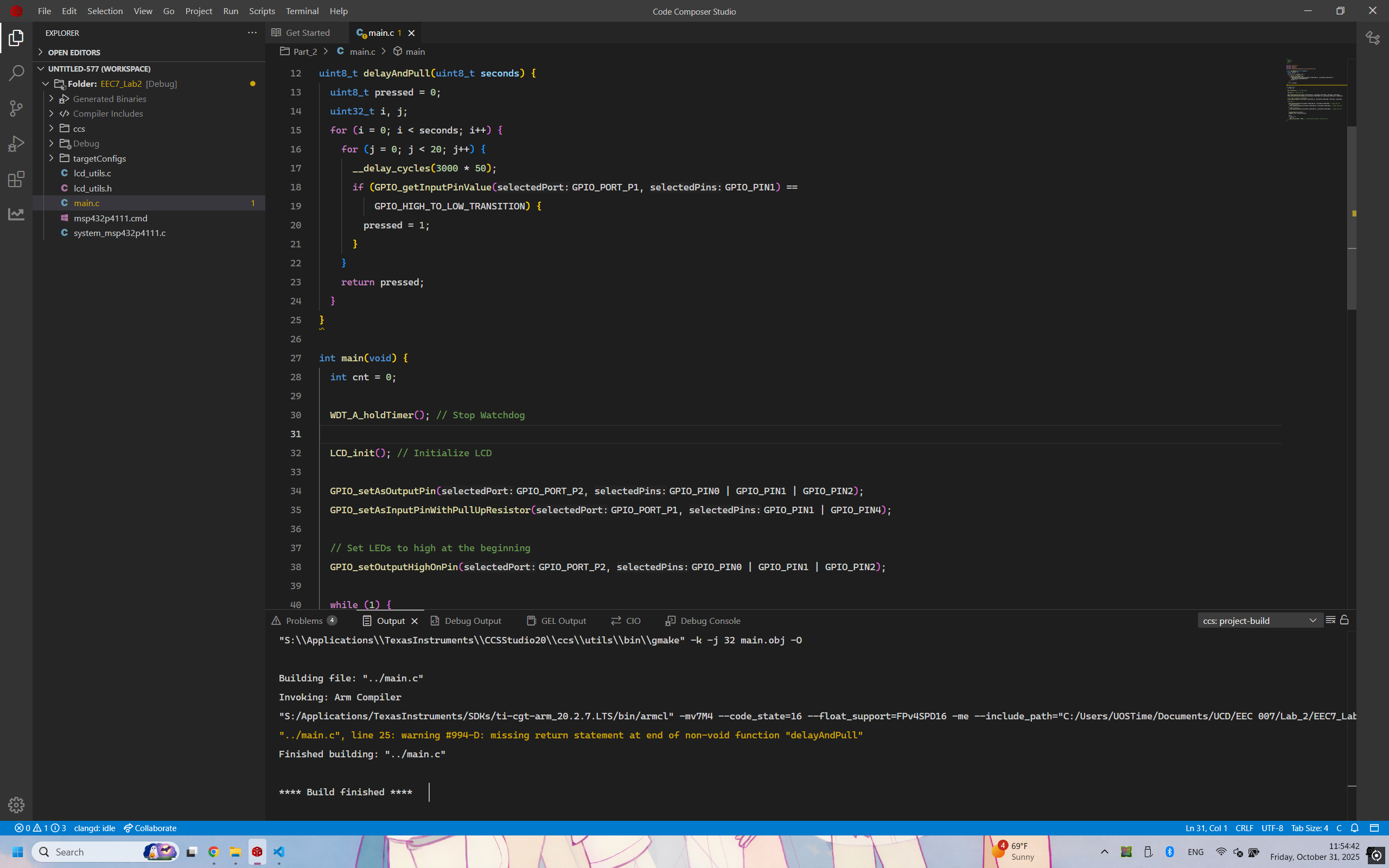Click the CCS edit/debug mode icon top right
This screenshot has height=868, width=1389.
(x=1373, y=38)
